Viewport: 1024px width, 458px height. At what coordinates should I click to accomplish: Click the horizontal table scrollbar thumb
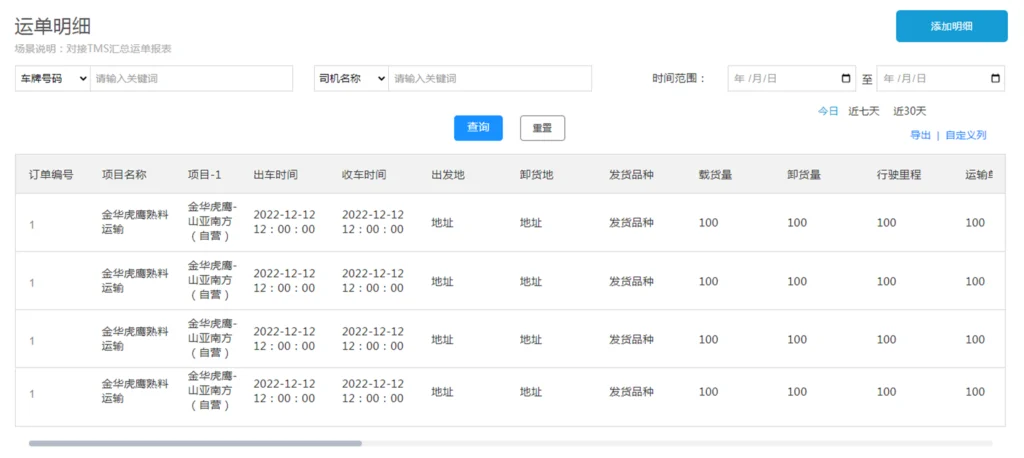tap(195, 443)
